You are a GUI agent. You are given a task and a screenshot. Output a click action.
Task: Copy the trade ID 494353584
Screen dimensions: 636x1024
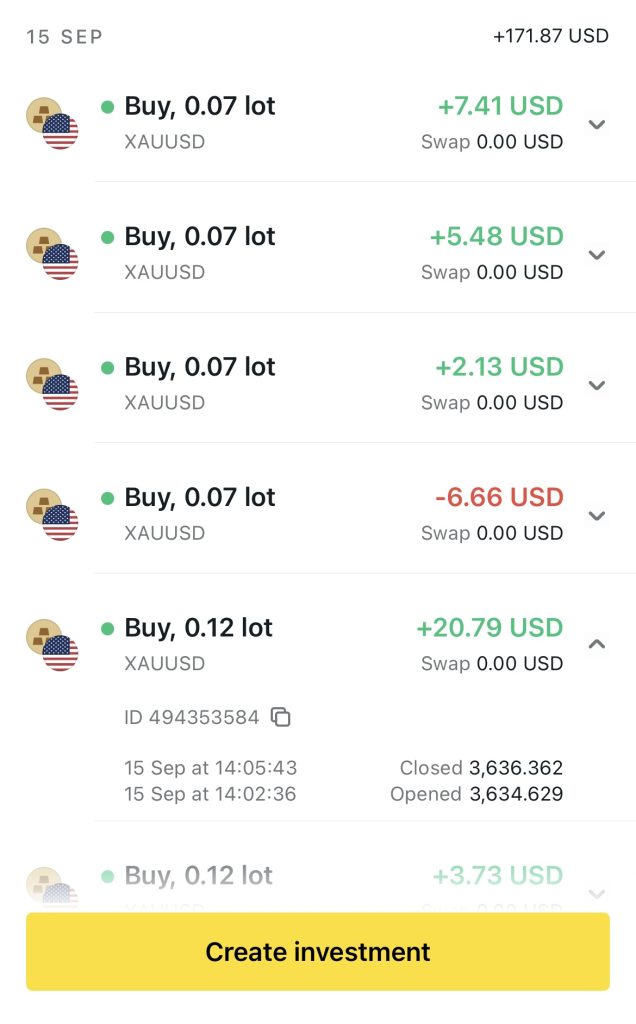281,717
